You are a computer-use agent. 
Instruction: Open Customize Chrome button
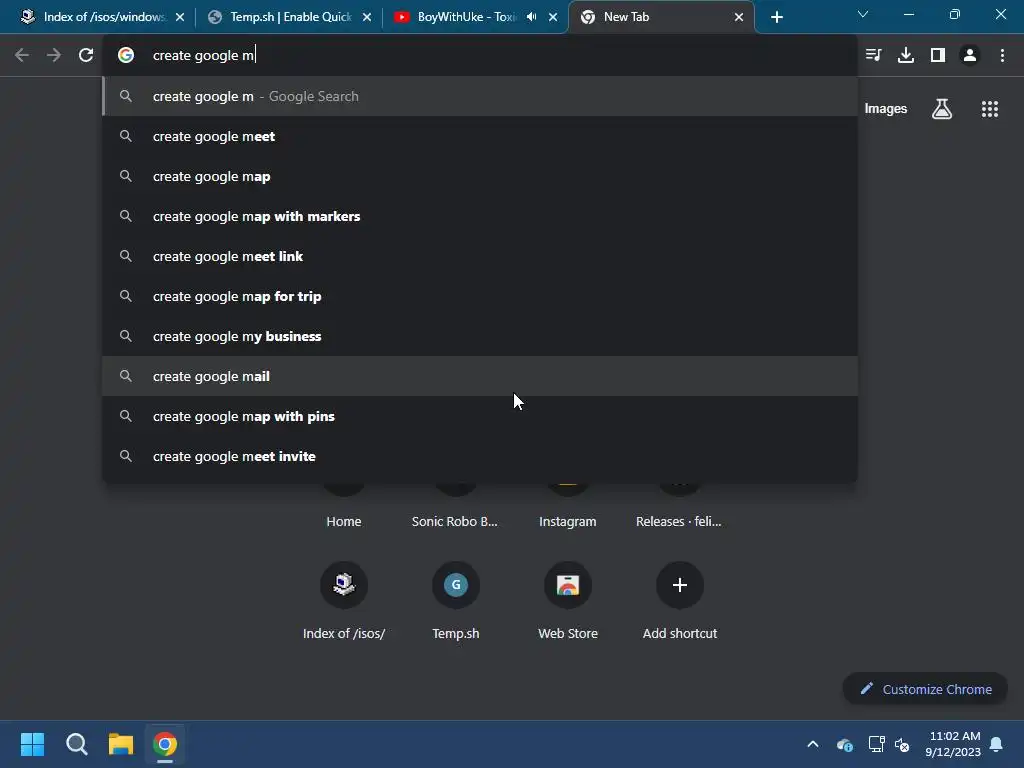click(x=925, y=689)
